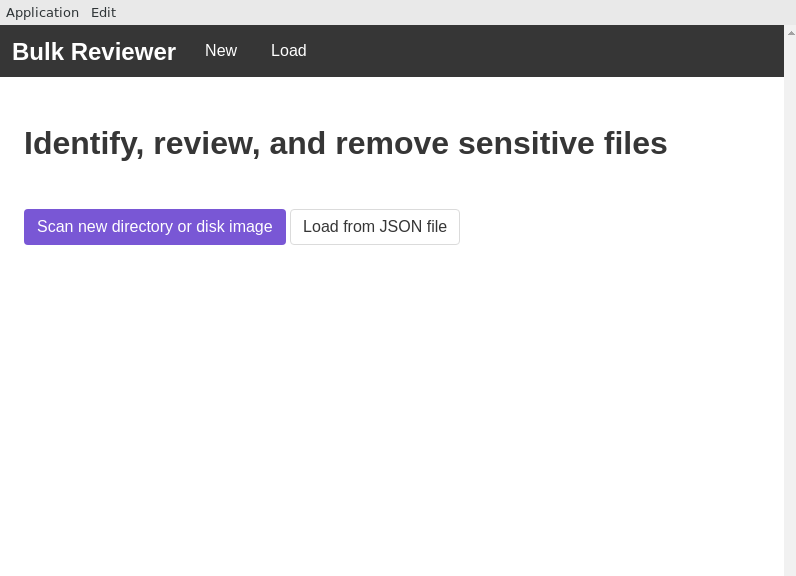Click Load from JSON file button
This screenshot has width=796, height=576.
(x=375, y=227)
